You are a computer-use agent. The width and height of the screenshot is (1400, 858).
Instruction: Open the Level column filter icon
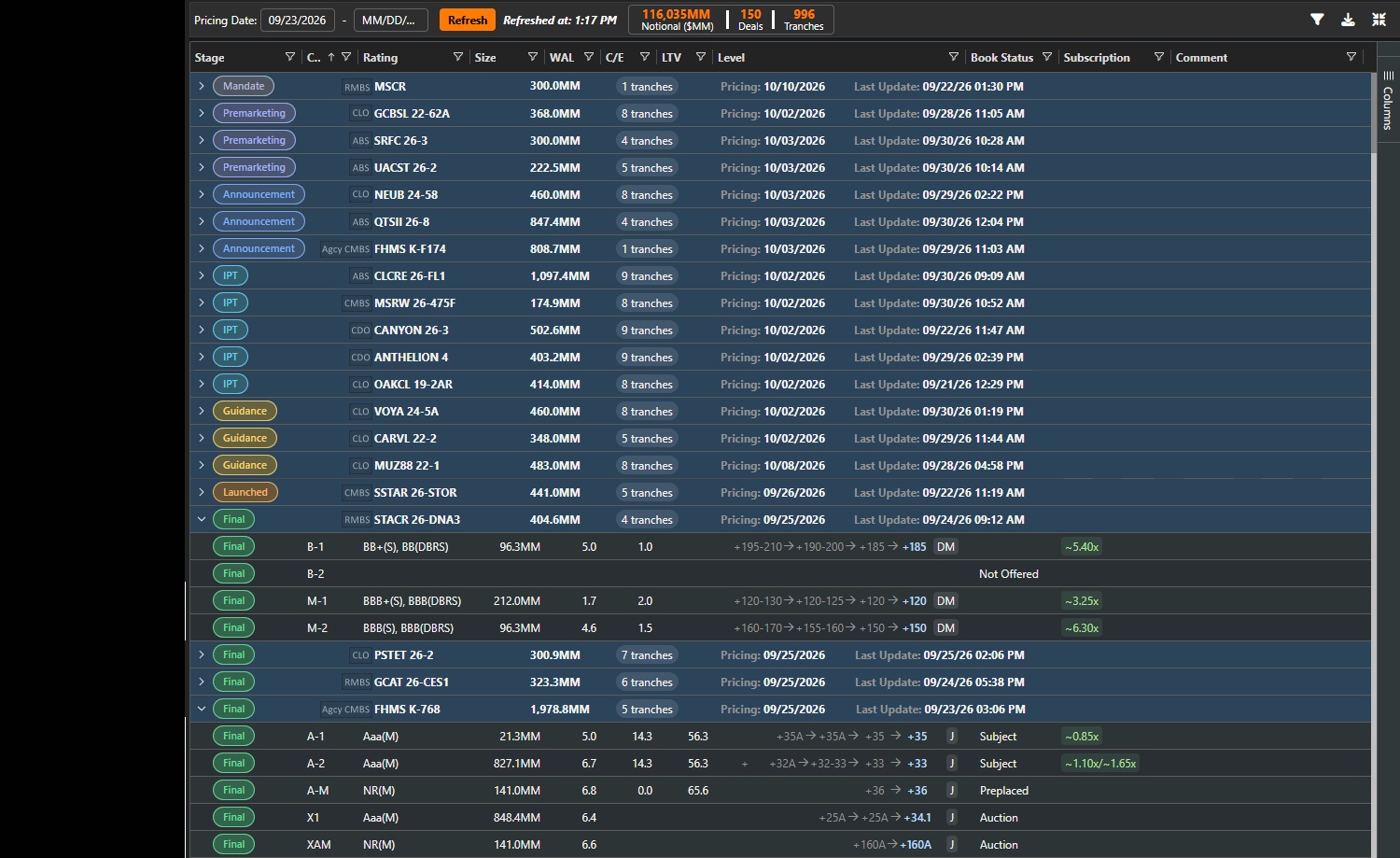pyautogui.click(x=953, y=57)
